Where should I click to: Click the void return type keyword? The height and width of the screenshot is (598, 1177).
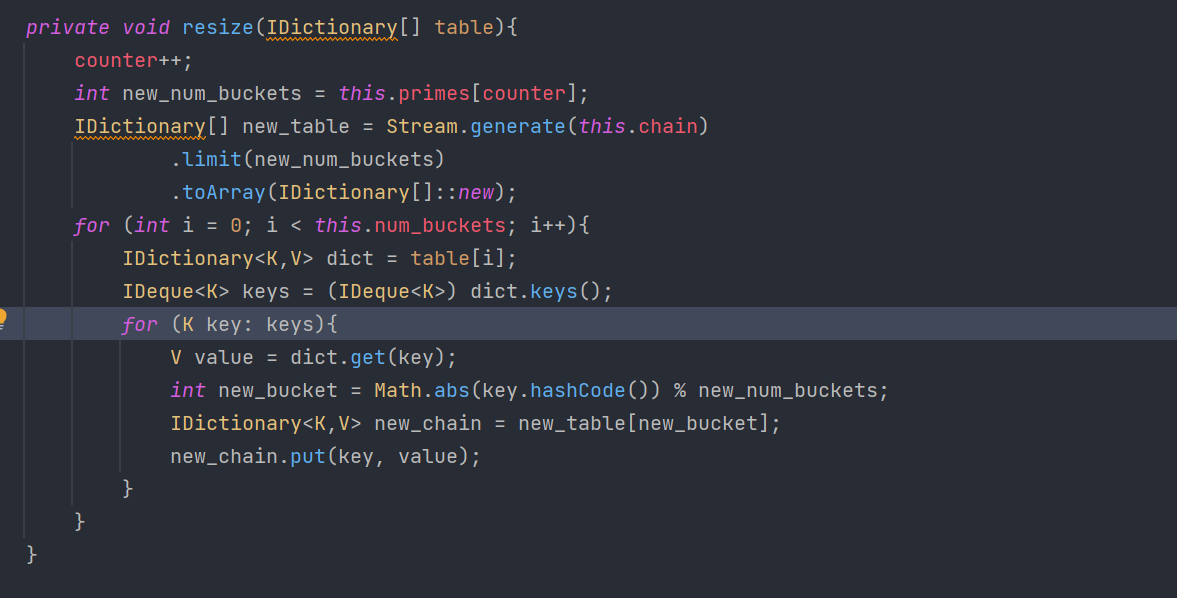coord(146,28)
